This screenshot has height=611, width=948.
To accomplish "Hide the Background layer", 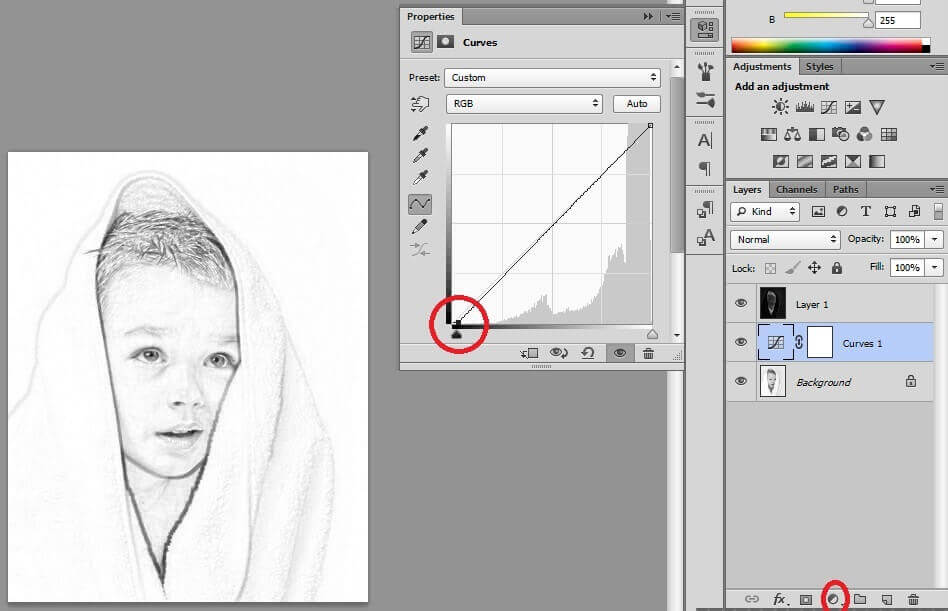I will click(x=741, y=381).
